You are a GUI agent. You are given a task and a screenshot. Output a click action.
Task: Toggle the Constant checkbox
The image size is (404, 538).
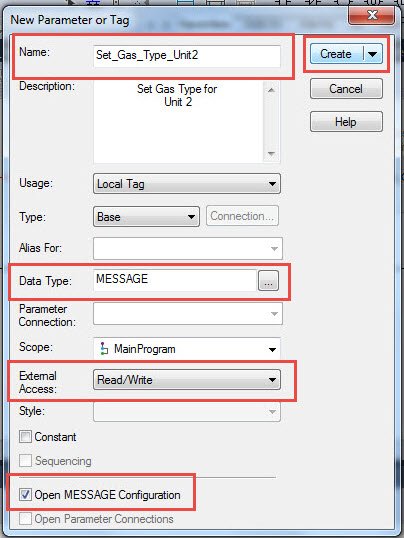coord(25,437)
